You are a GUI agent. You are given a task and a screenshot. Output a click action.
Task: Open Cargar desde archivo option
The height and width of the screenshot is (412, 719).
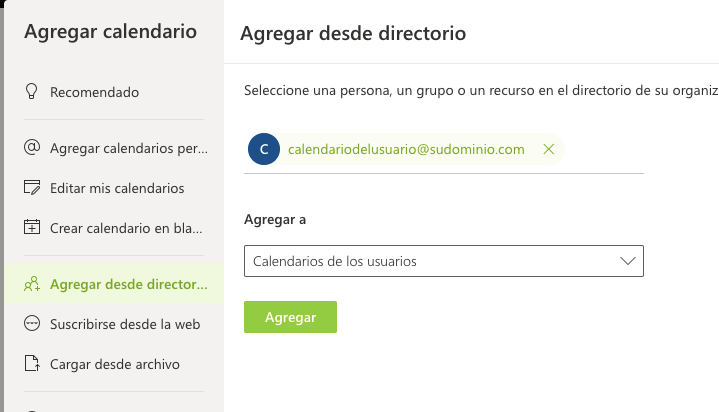114,364
